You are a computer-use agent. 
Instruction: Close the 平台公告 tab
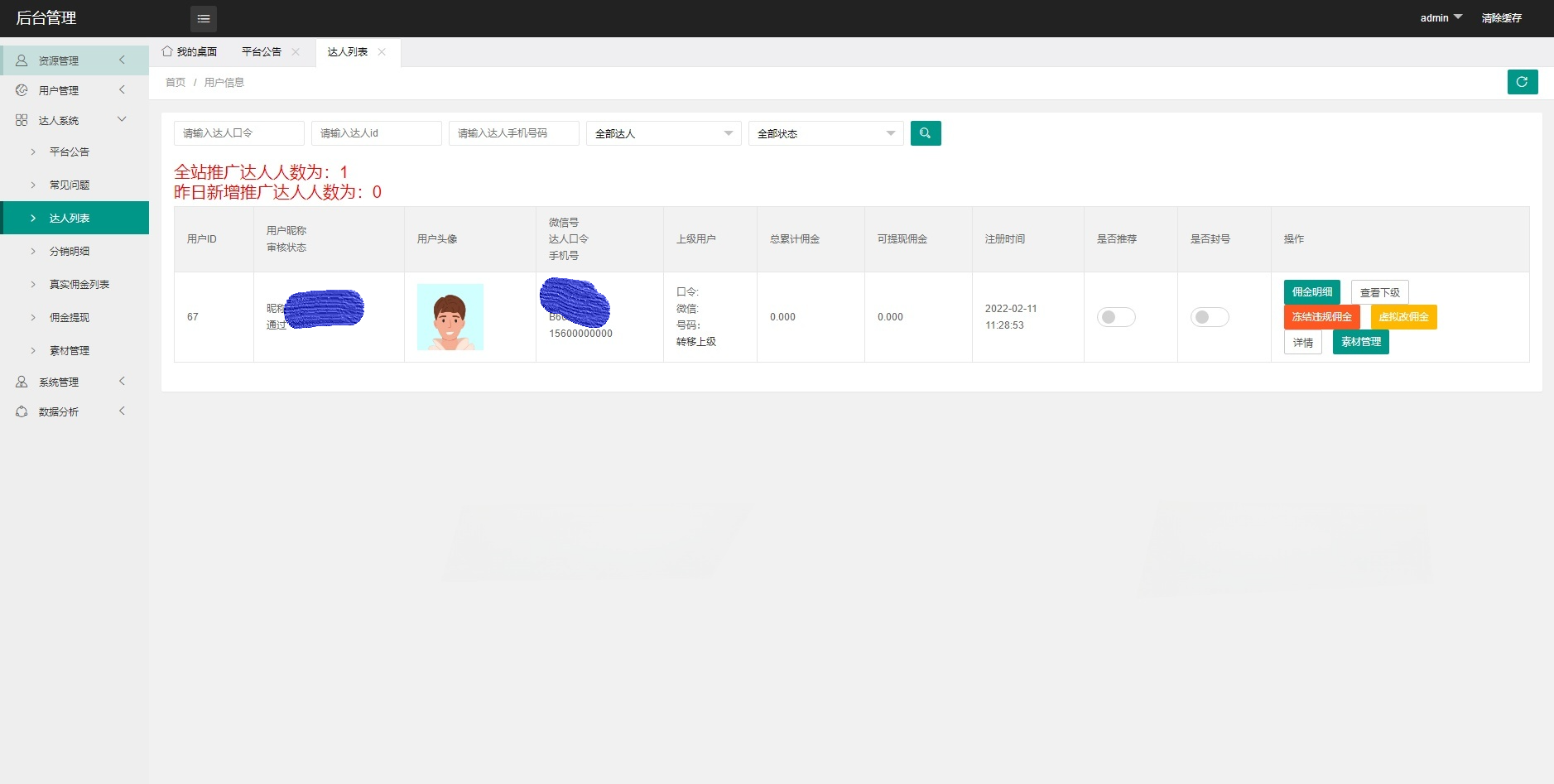(296, 51)
